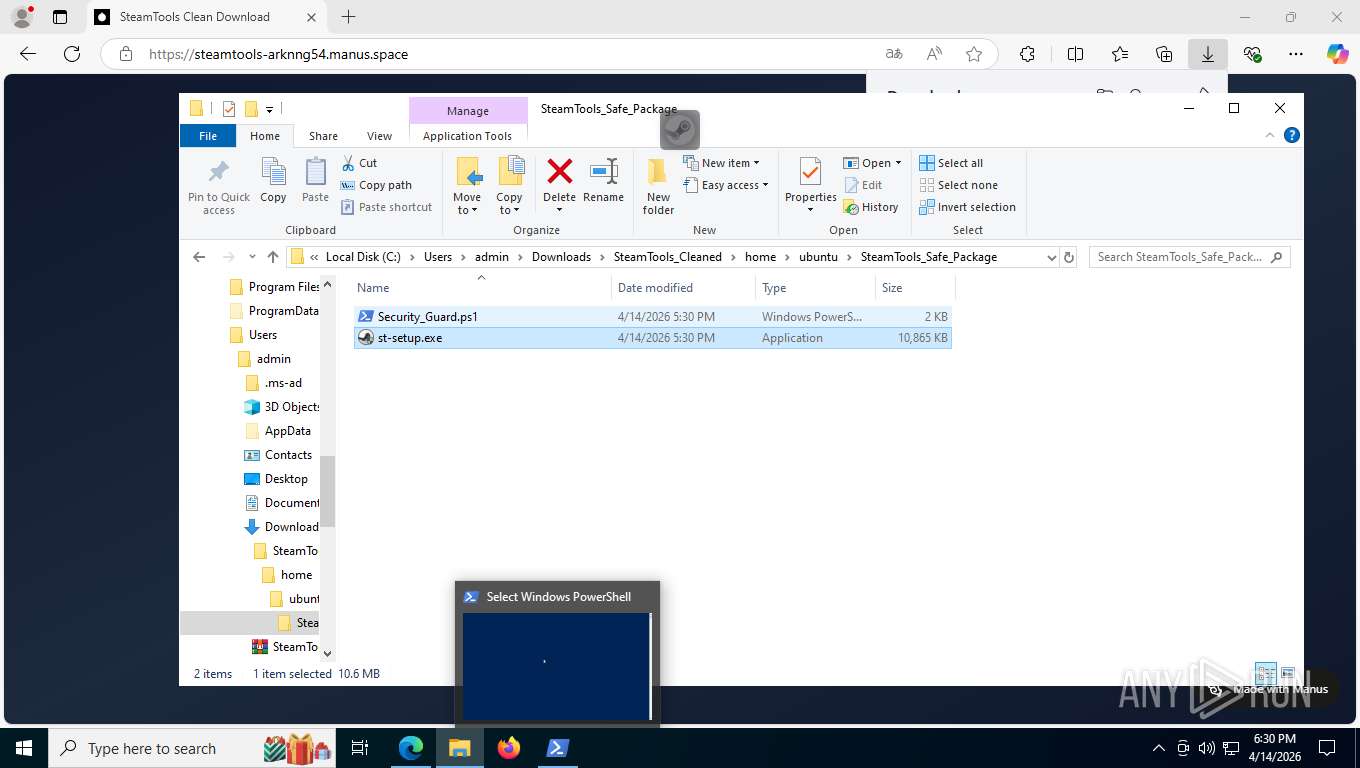The image size is (1360, 768).
Task: Click the Manage contextual tab
Action: coord(468,110)
